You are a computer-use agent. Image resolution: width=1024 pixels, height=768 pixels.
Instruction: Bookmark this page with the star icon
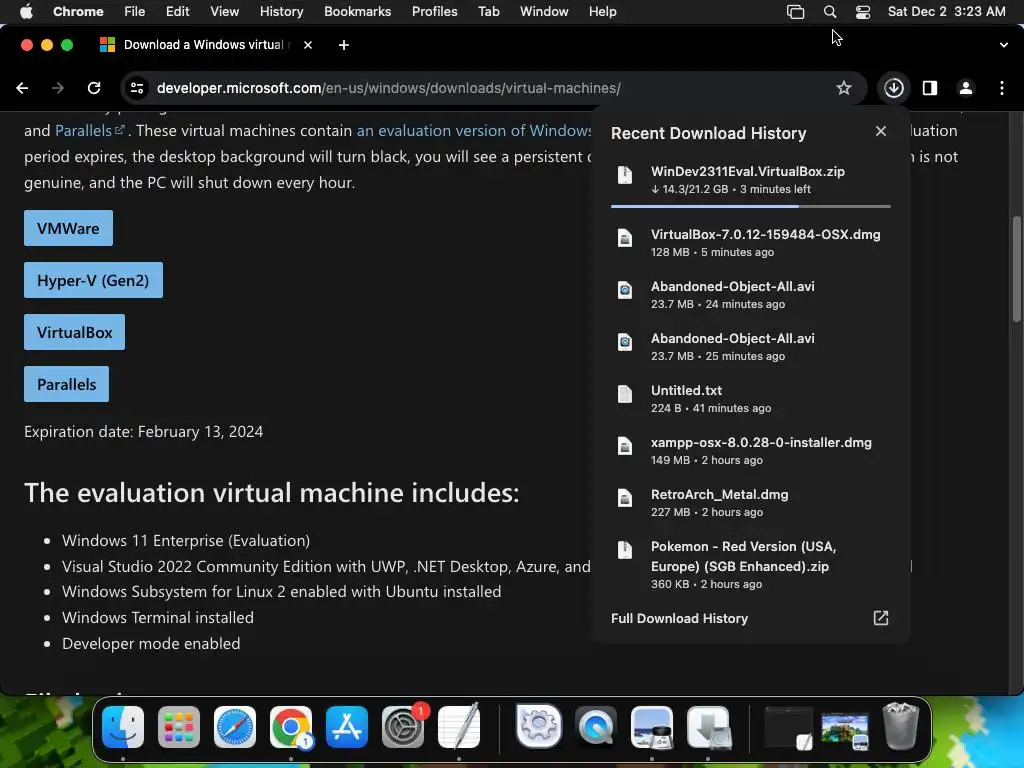point(844,88)
